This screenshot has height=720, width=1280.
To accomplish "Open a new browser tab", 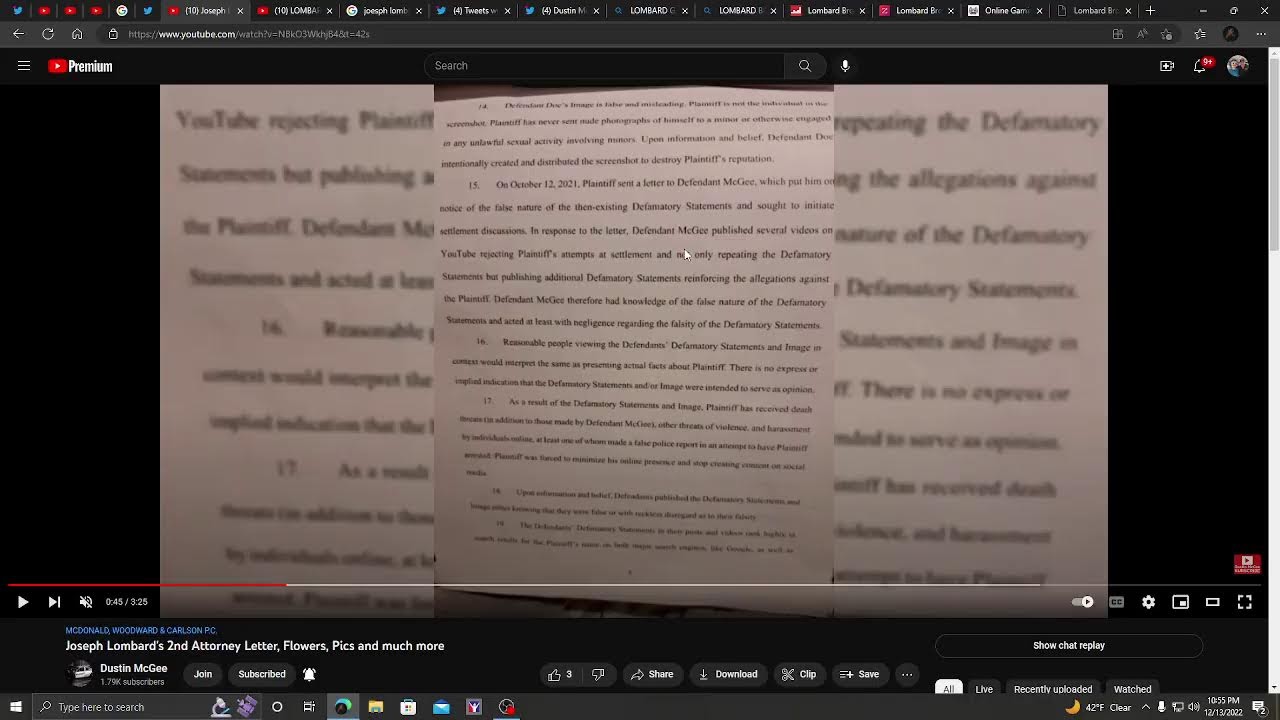I will [x=1150, y=11].
